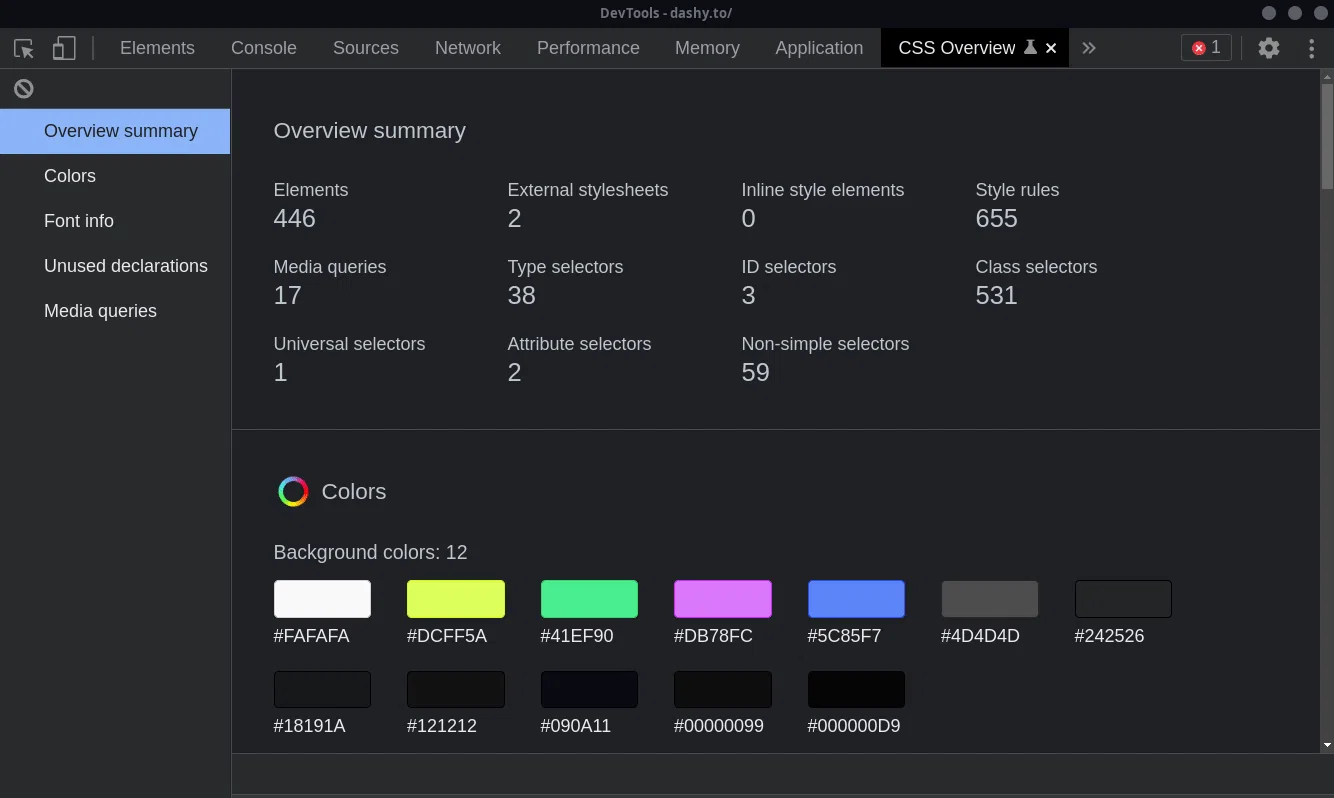1334x798 pixels.
Task: Click the Media queries count 17
Action: click(x=287, y=296)
